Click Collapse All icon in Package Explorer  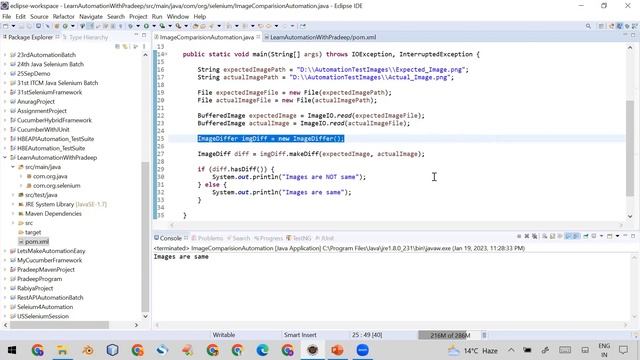[x=118, y=47]
